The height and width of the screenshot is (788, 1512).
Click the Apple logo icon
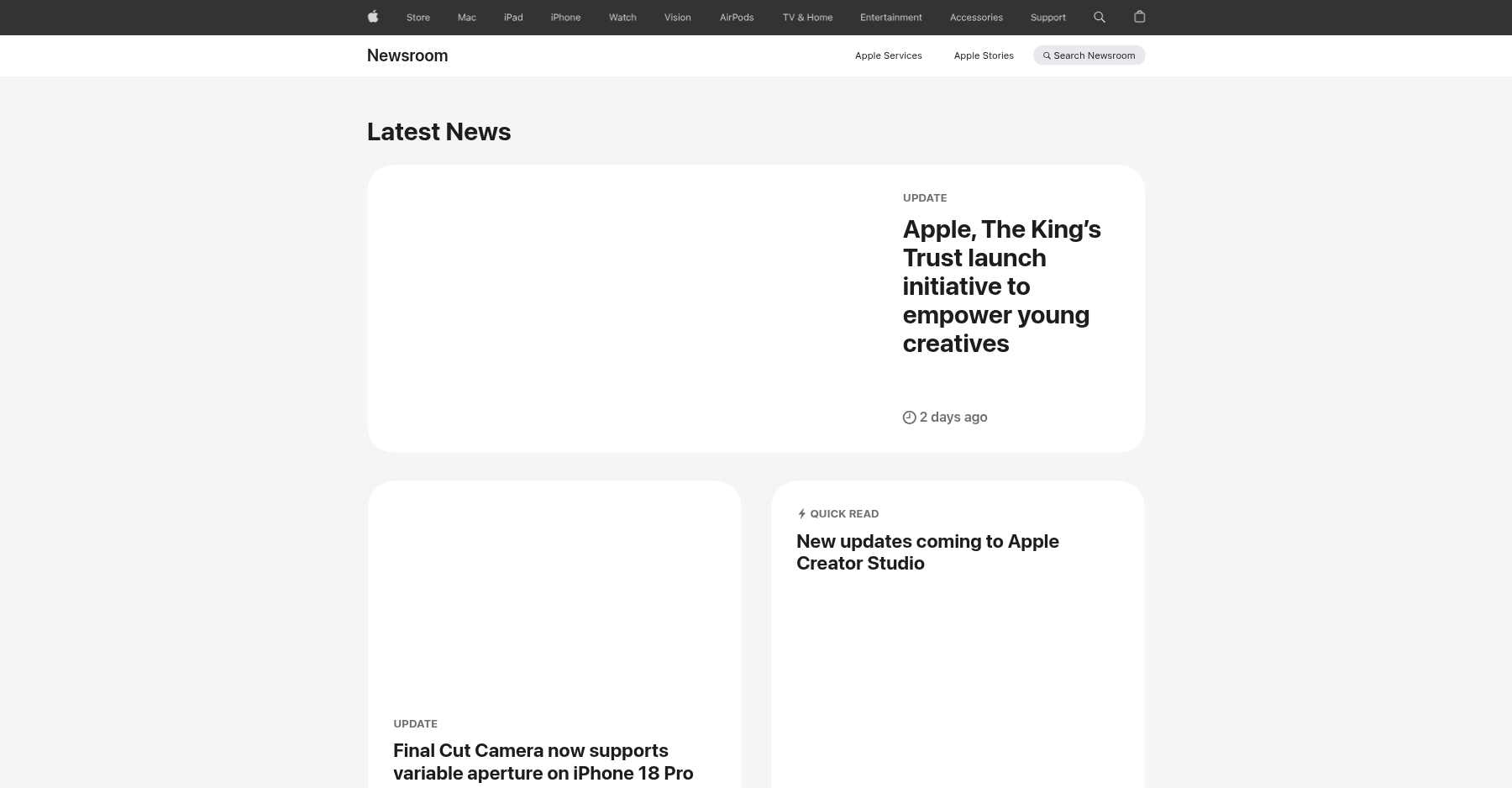pyautogui.click(x=373, y=17)
